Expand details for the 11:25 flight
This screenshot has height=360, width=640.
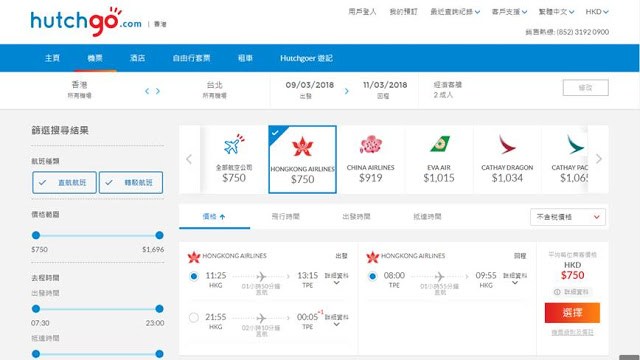click(x=336, y=278)
